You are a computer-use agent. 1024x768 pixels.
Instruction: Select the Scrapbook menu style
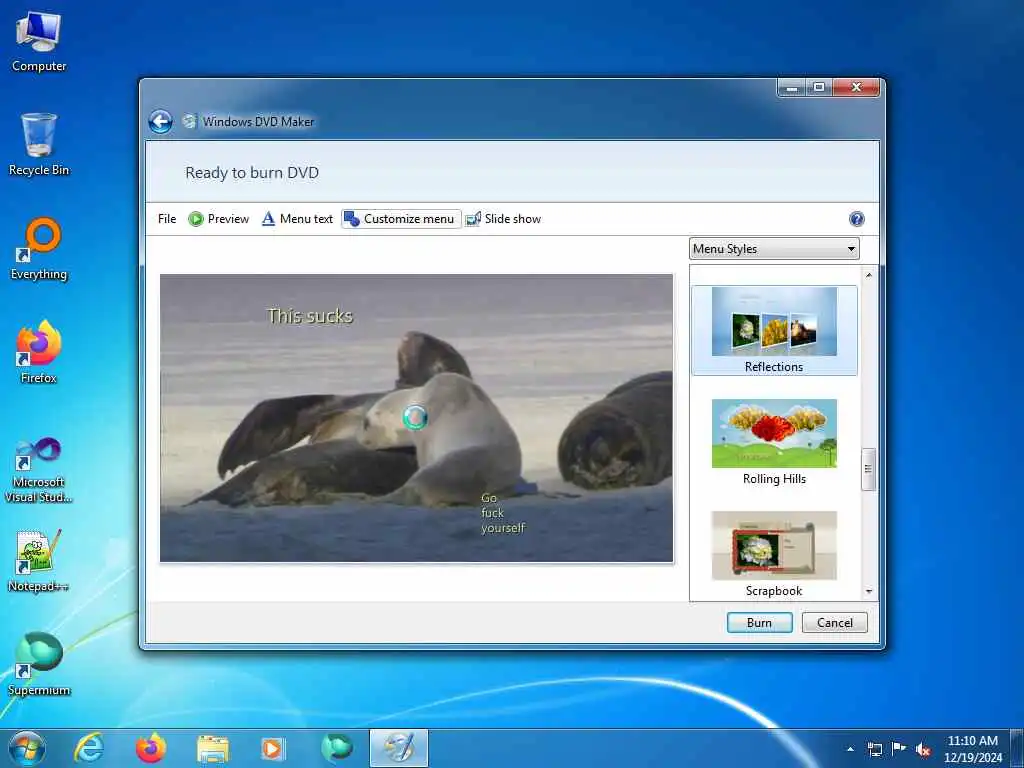click(774, 554)
